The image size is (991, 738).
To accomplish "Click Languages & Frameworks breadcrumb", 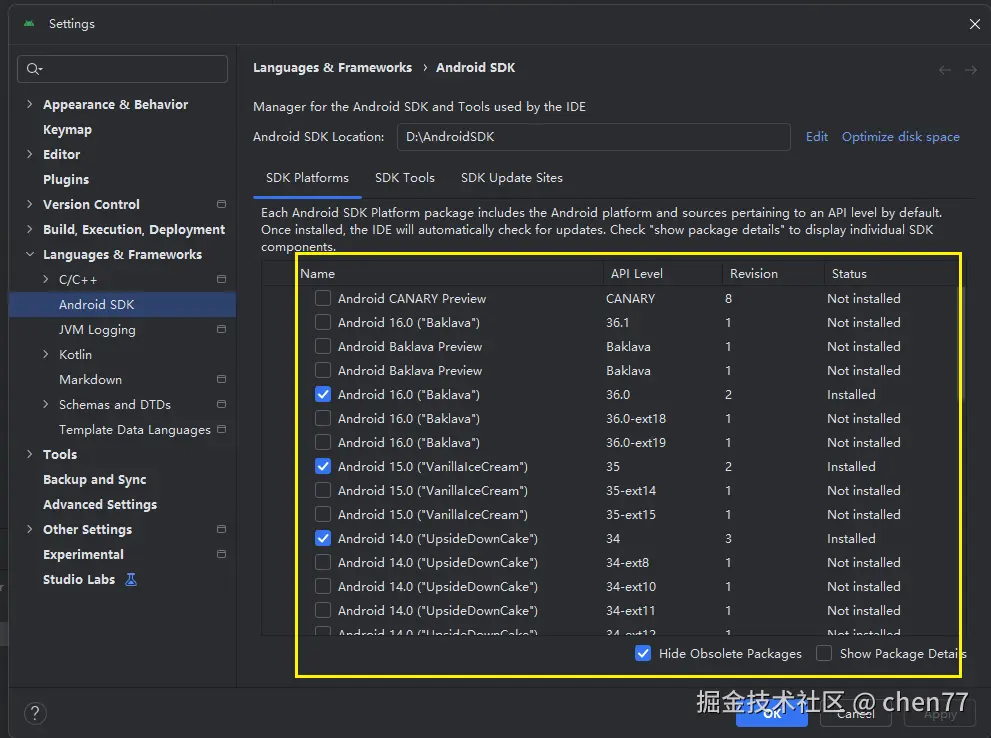I will pos(332,68).
